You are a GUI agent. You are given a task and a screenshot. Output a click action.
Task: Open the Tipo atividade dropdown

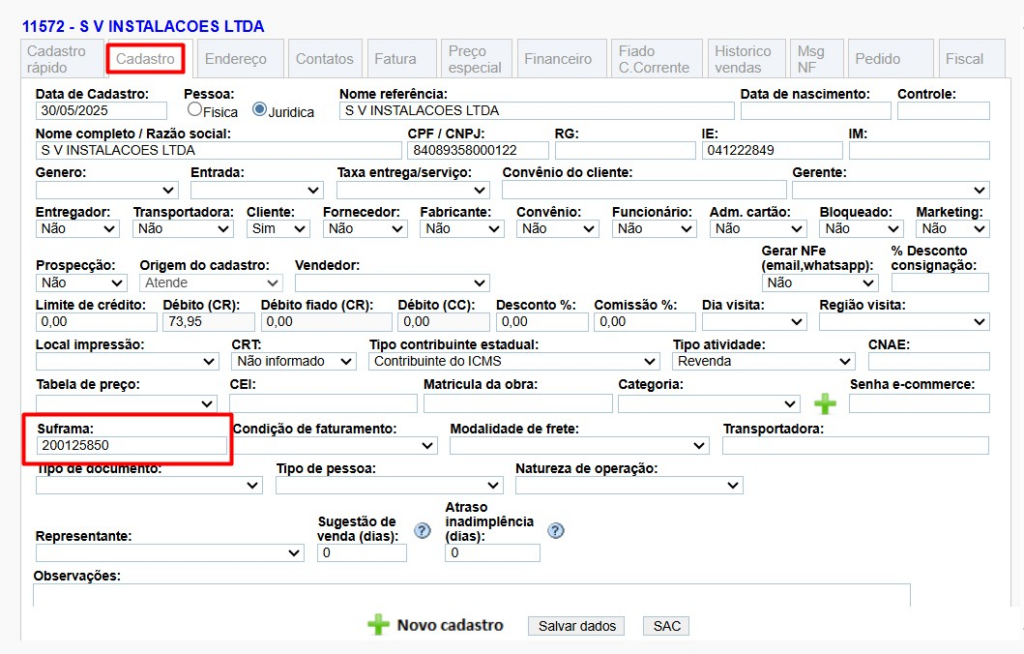[763, 361]
